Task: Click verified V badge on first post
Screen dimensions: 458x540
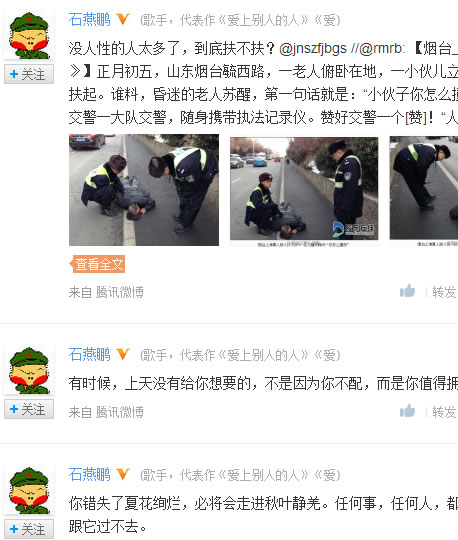Action: click(123, 19)
